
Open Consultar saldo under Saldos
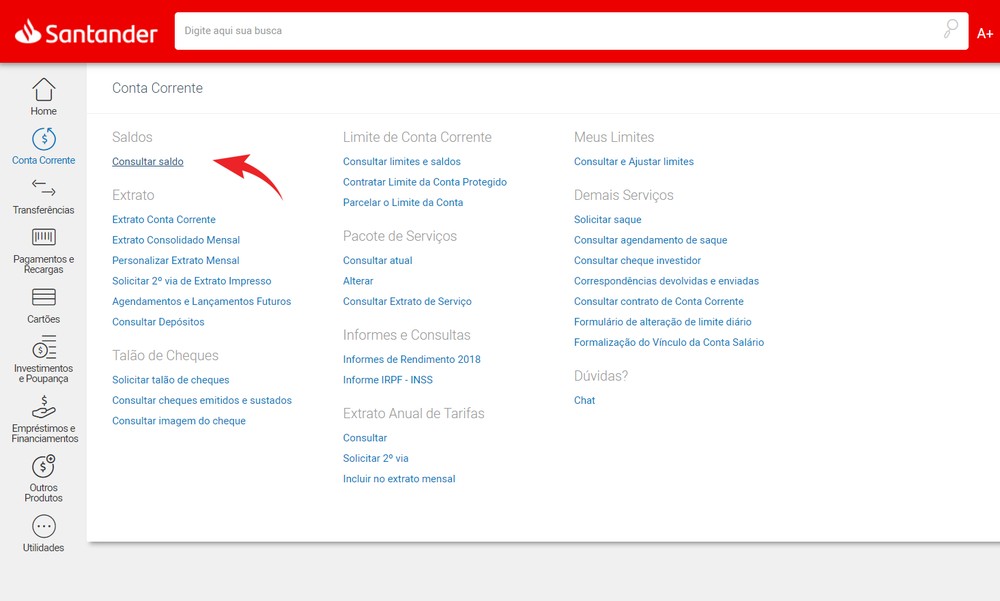(147, 161)
